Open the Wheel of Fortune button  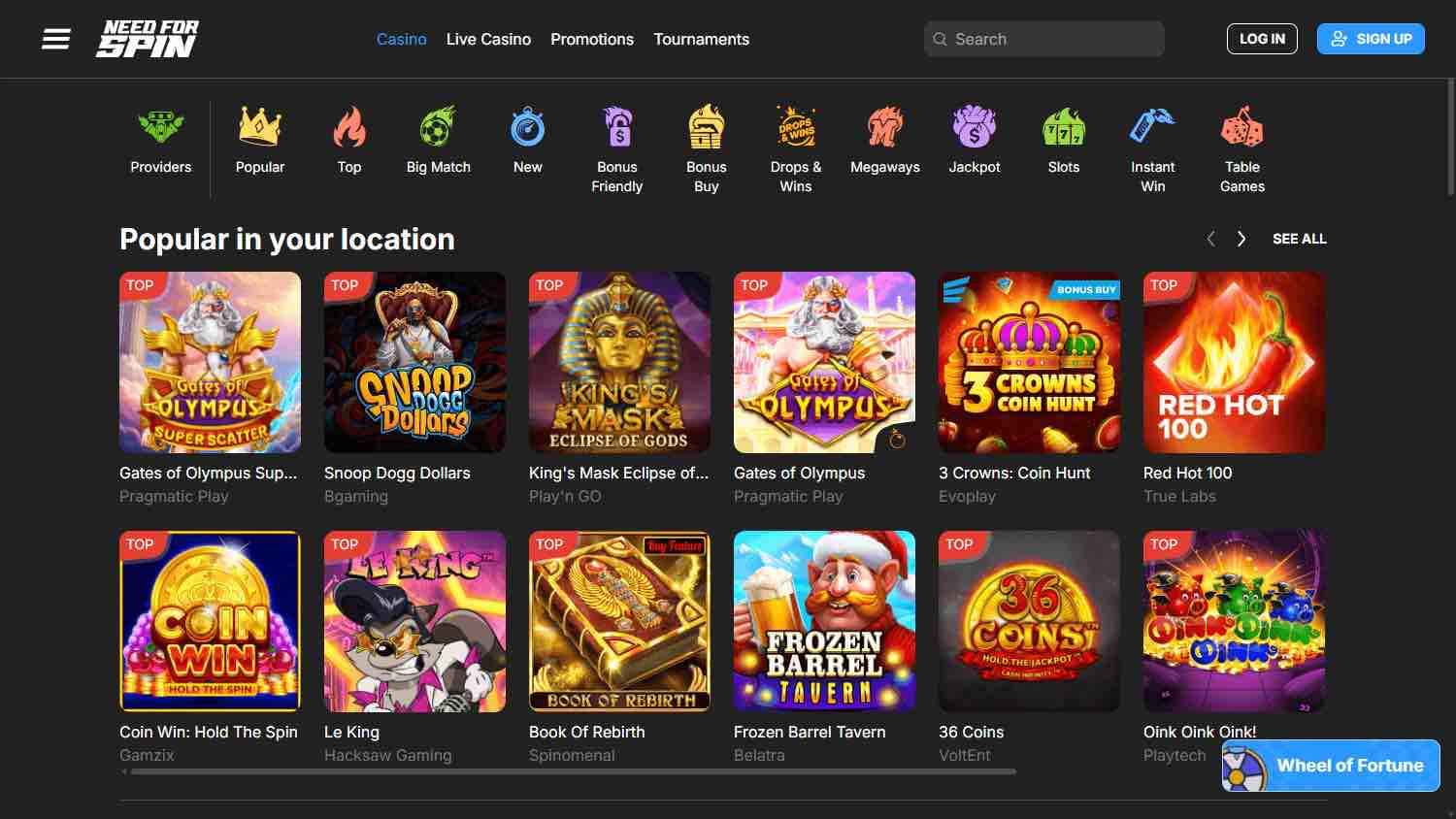[x=1331, y=766]
